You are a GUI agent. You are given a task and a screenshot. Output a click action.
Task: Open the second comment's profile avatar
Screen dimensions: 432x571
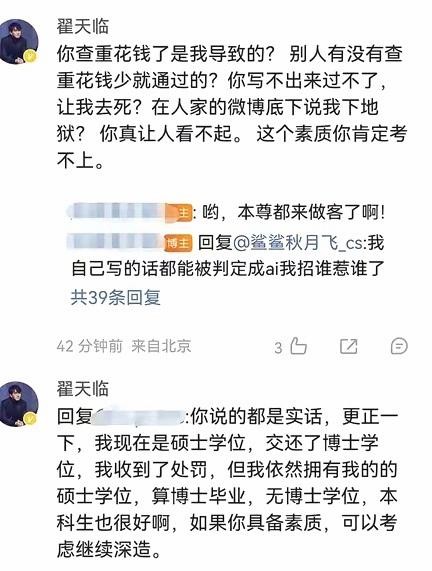pyautogui.click(x=19, y=404)
